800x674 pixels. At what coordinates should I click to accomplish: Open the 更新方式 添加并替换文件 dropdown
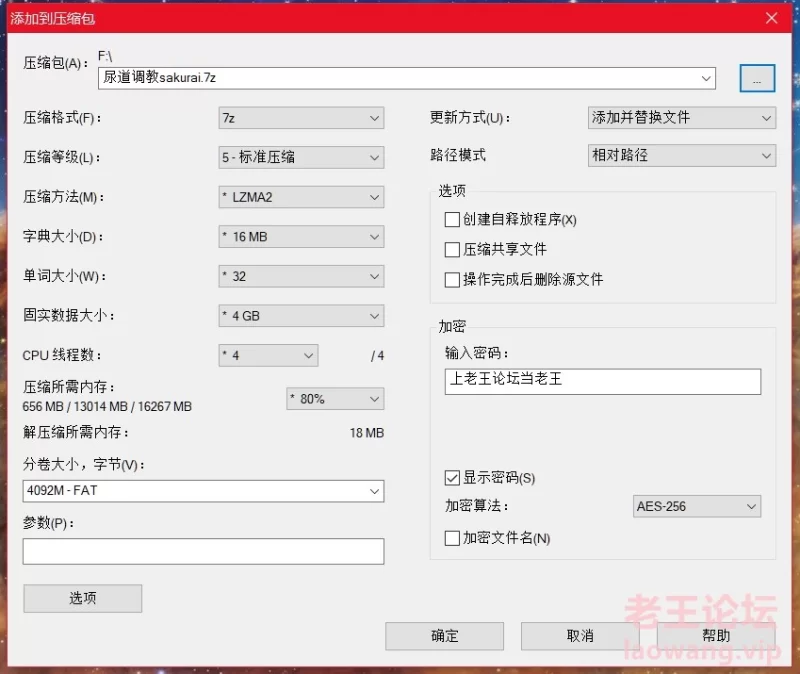click(x=682, y=118)
